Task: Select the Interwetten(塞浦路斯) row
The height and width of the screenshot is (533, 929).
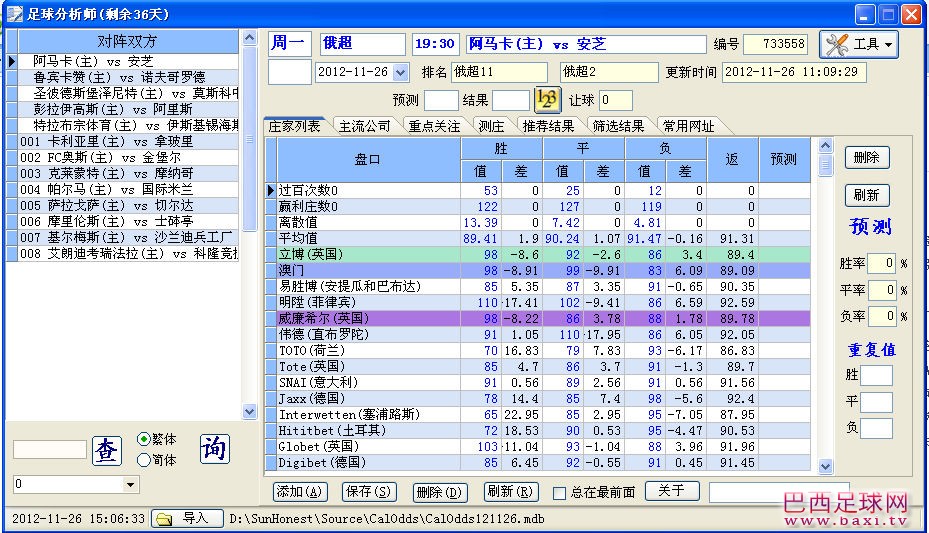Action: click(543, 415)
